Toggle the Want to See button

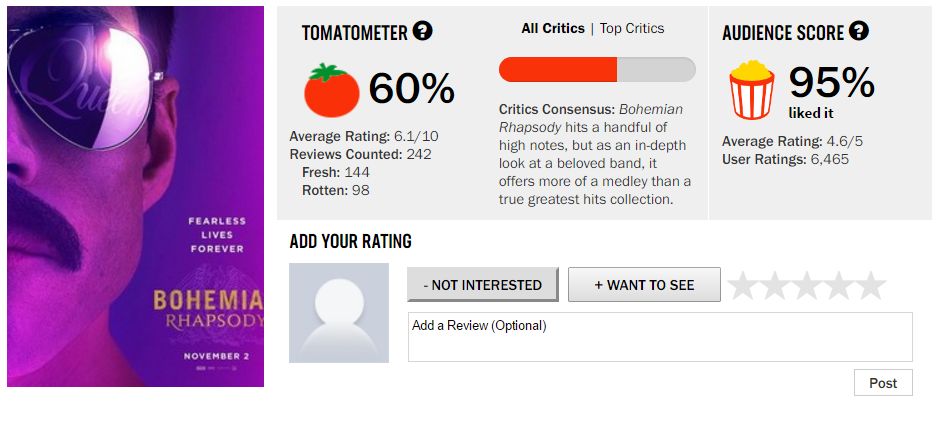point(644,285)
